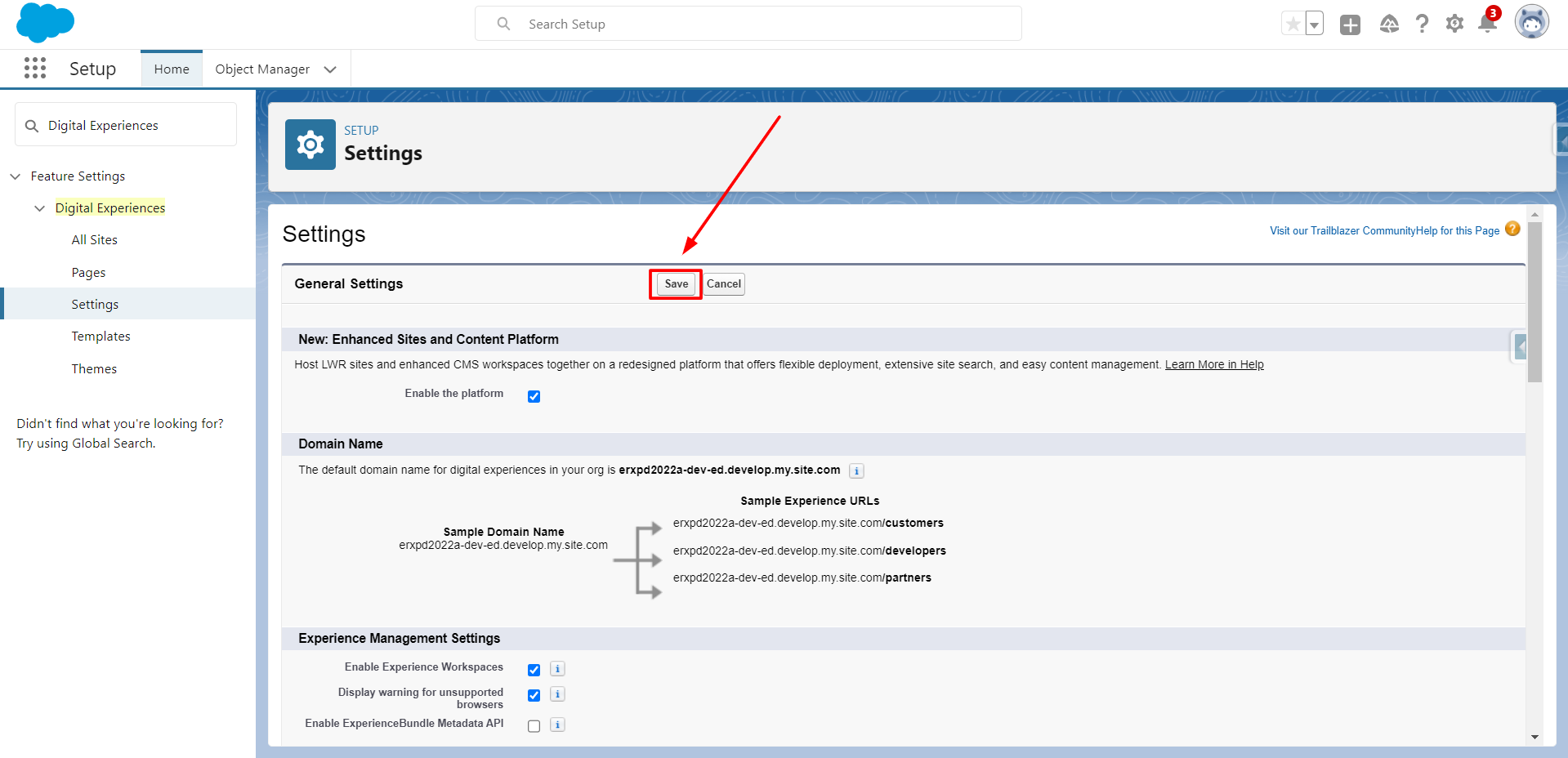Select All Sites in the sidebar
Image resolution: width=1568 pixels, height=758 pixels.
point(94,240)
